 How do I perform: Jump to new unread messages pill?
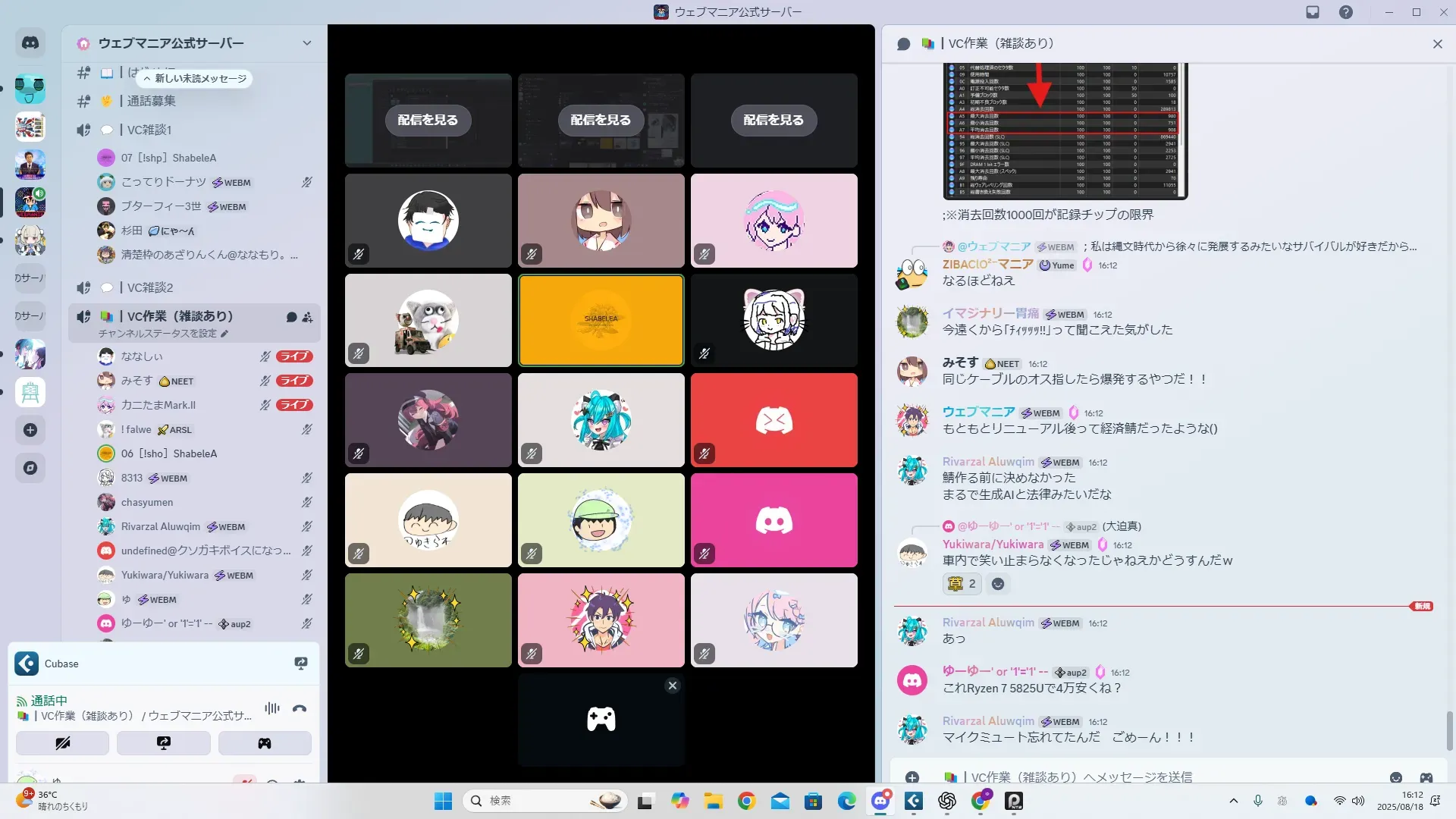click(x=195, y=78)
